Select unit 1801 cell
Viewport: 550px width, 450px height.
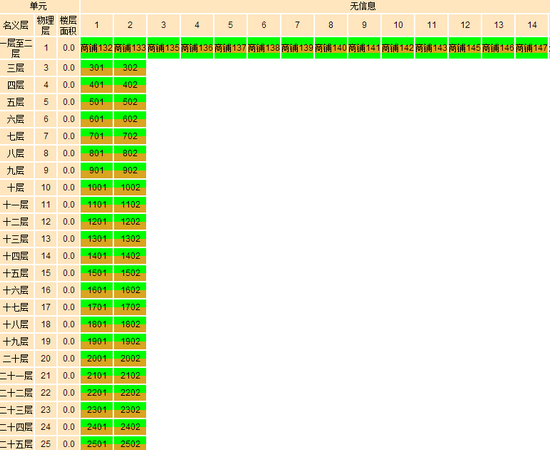click(x=96, y=324)
